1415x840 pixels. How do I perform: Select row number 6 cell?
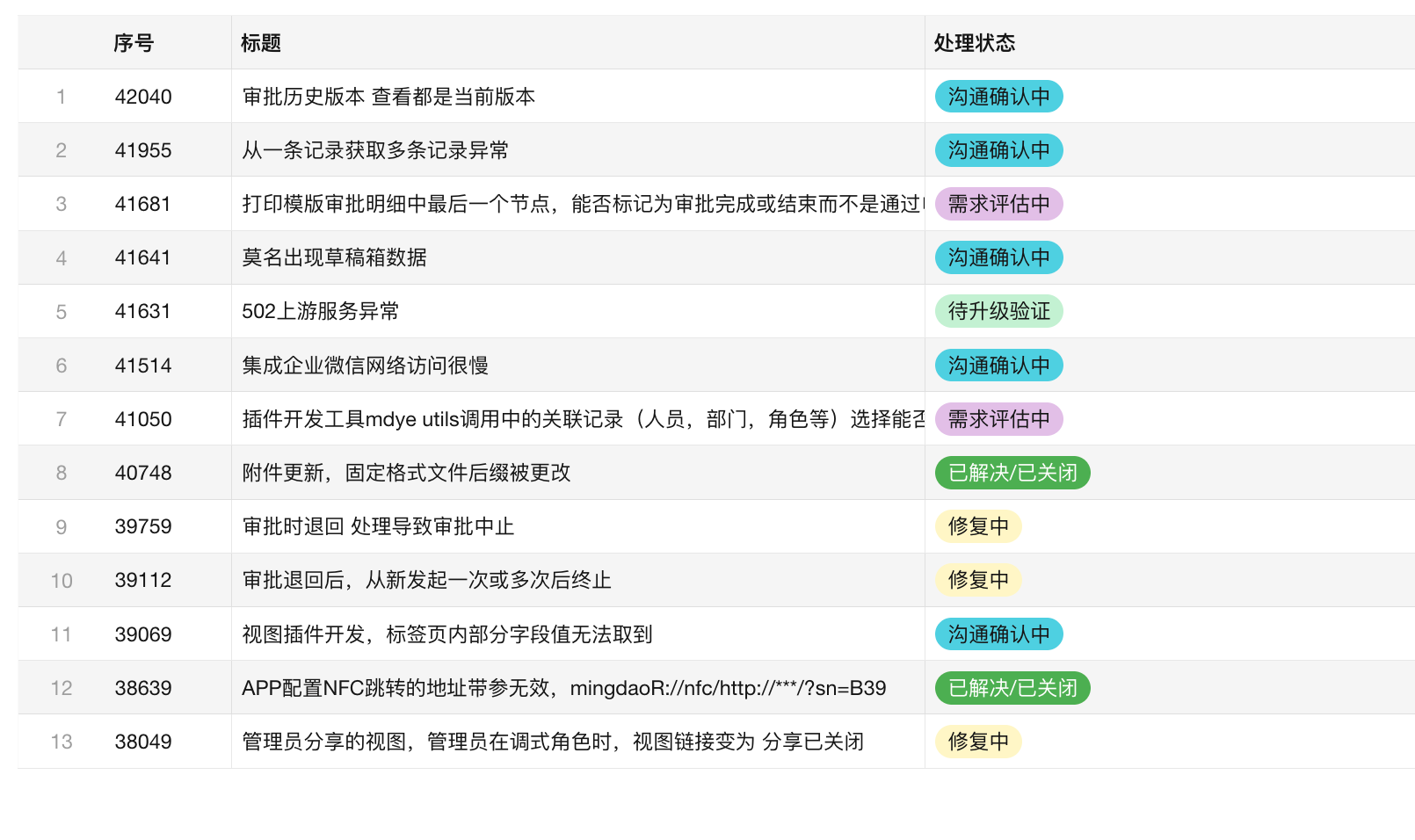62,366
